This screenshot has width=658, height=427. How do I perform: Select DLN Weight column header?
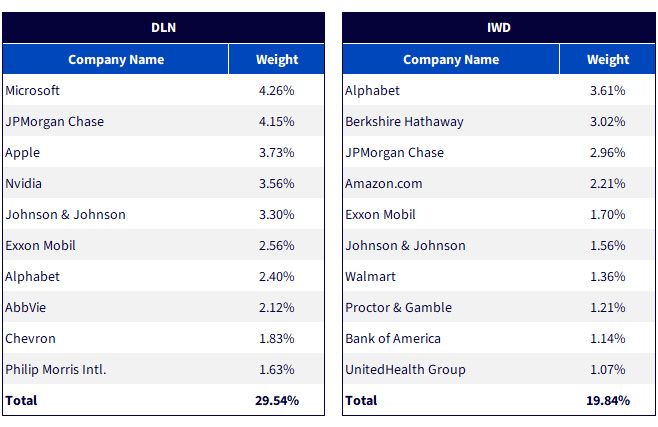[277, 60]
